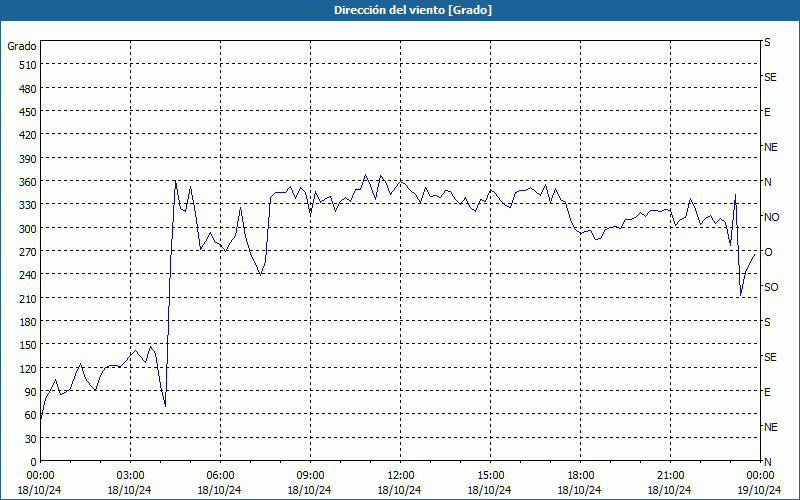Select the 18/10/24 date under 06:00
The width and height of the screenshot is (800, 500).
pyautogui.click(x=219, y=490)
